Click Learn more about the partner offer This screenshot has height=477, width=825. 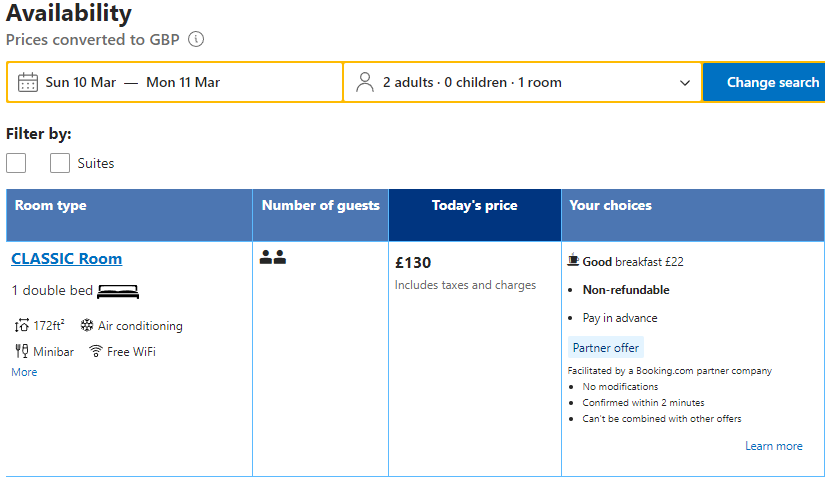pyautogui.click(x=773, y=446)
